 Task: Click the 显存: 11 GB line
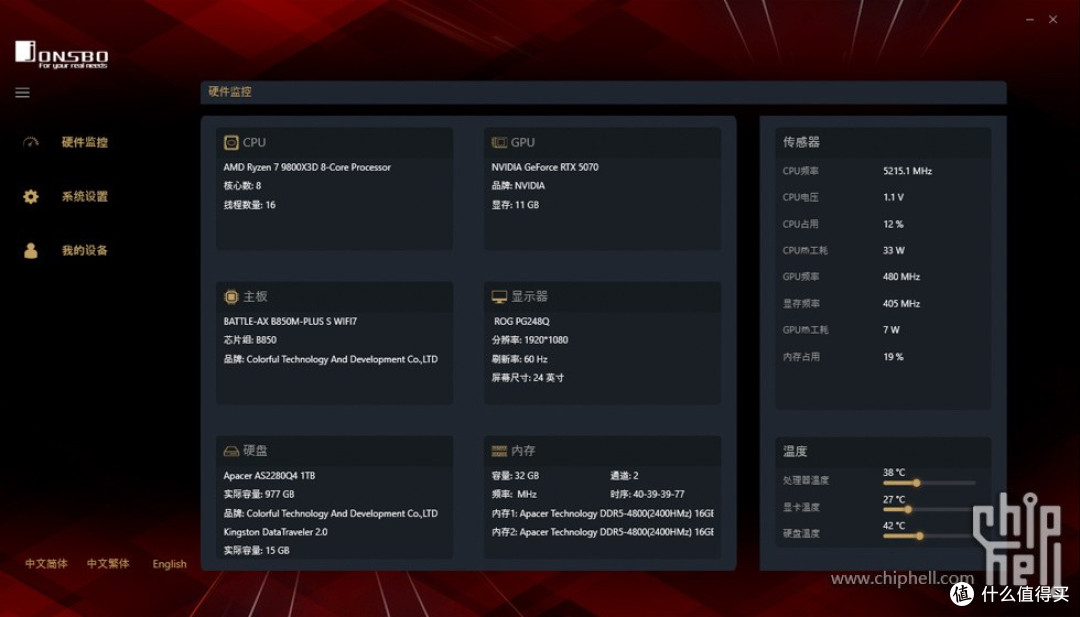tap(515, 205)
